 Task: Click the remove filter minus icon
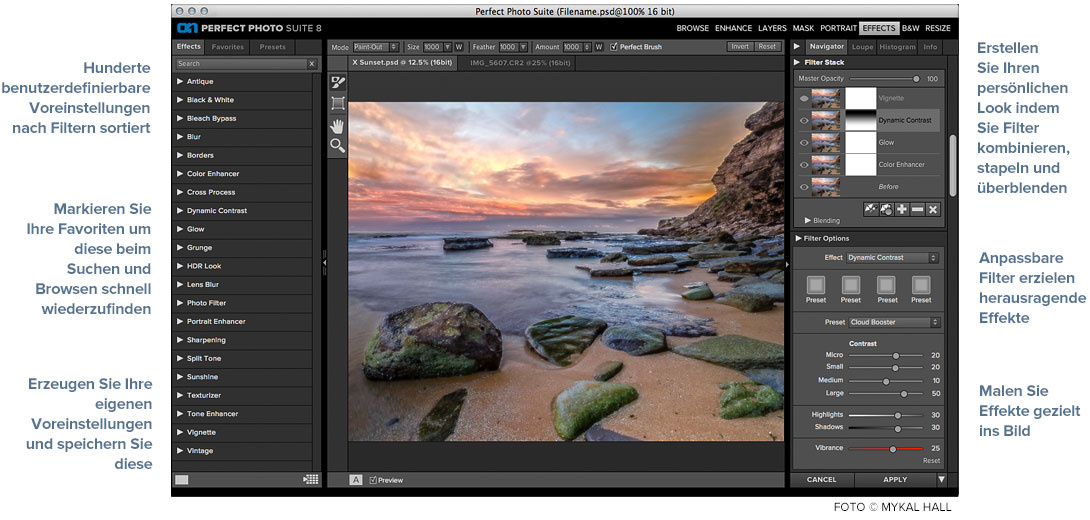point(915,209)
